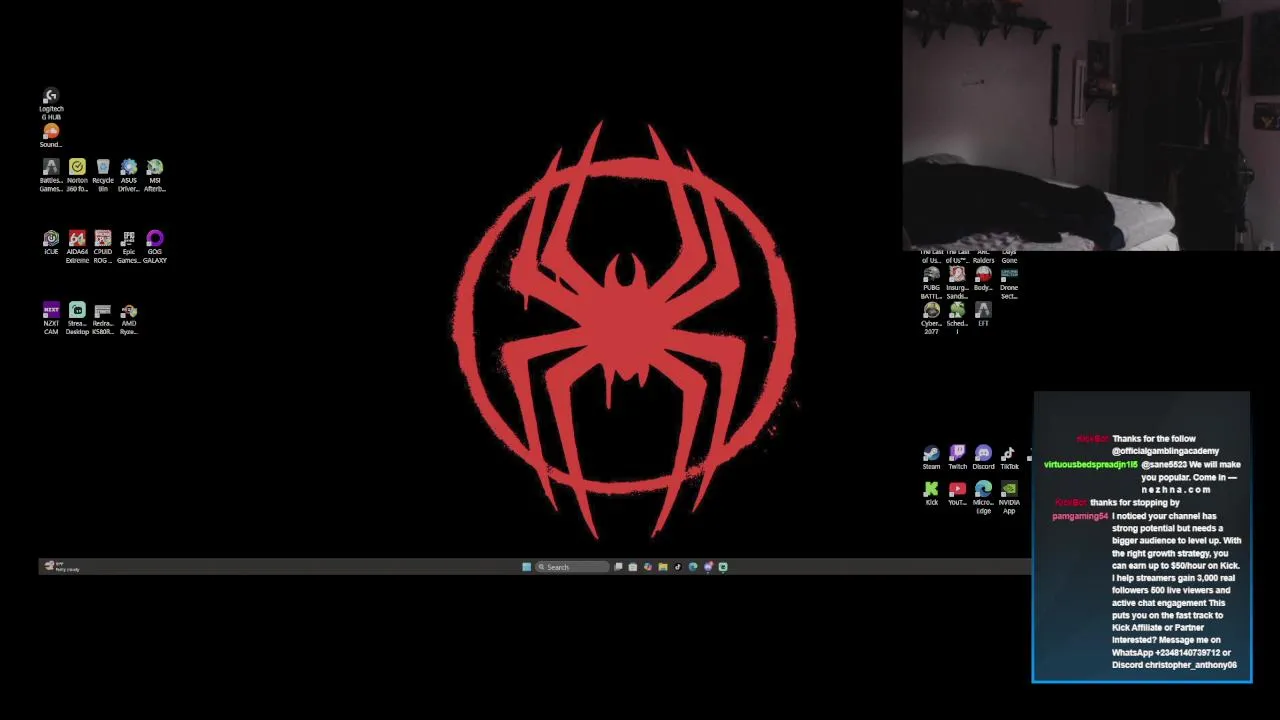Click the Windows Start button on taskbar
Viewport: 1280px width, 720px height.
(x=526, y=567)
